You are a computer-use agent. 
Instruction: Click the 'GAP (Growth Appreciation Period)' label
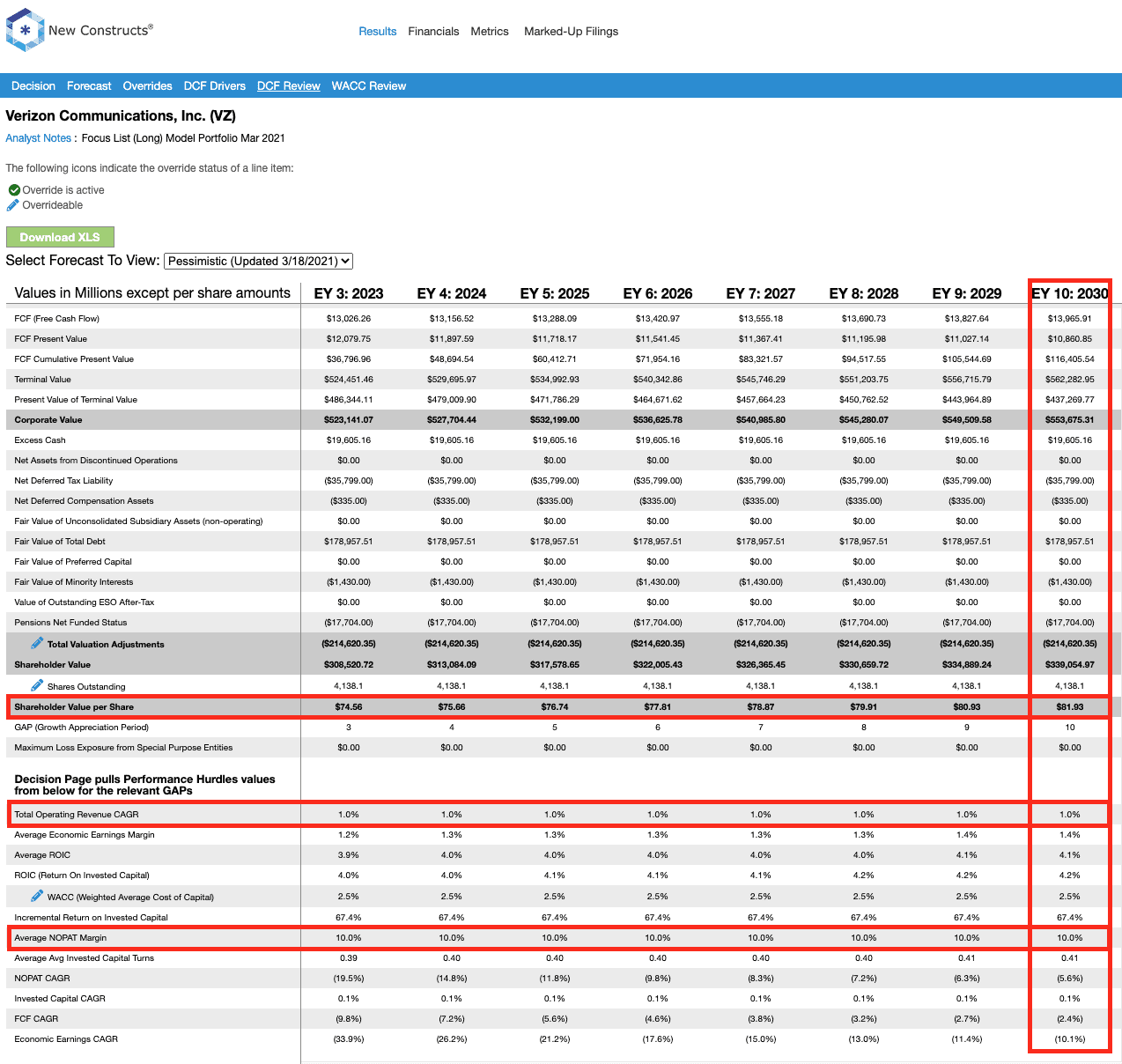point(82,728)
